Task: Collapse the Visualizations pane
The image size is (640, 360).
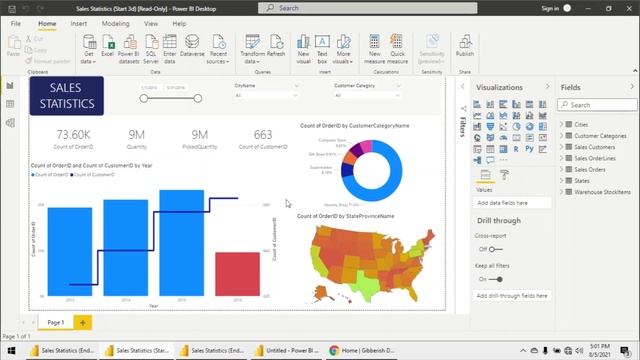Action: [547, 87]
